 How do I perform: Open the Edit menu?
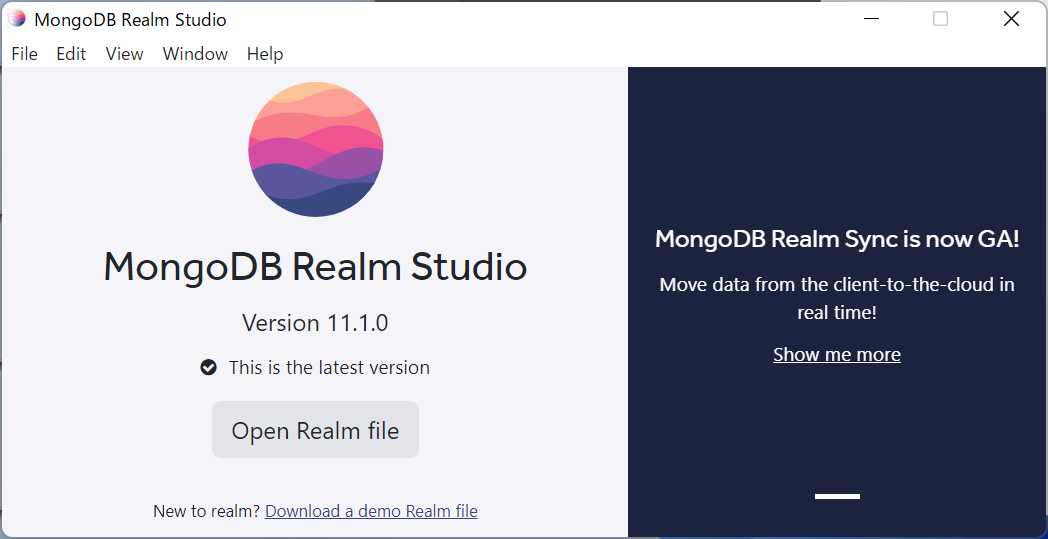[71, 54]
